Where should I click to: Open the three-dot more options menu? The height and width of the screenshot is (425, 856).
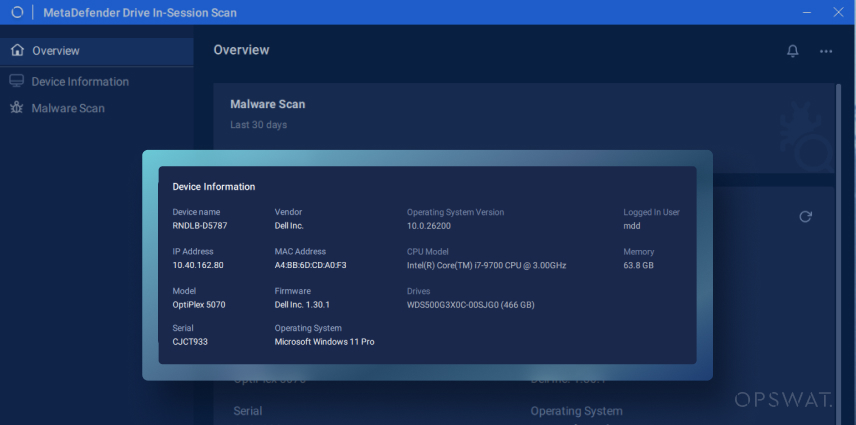[825, 51]
